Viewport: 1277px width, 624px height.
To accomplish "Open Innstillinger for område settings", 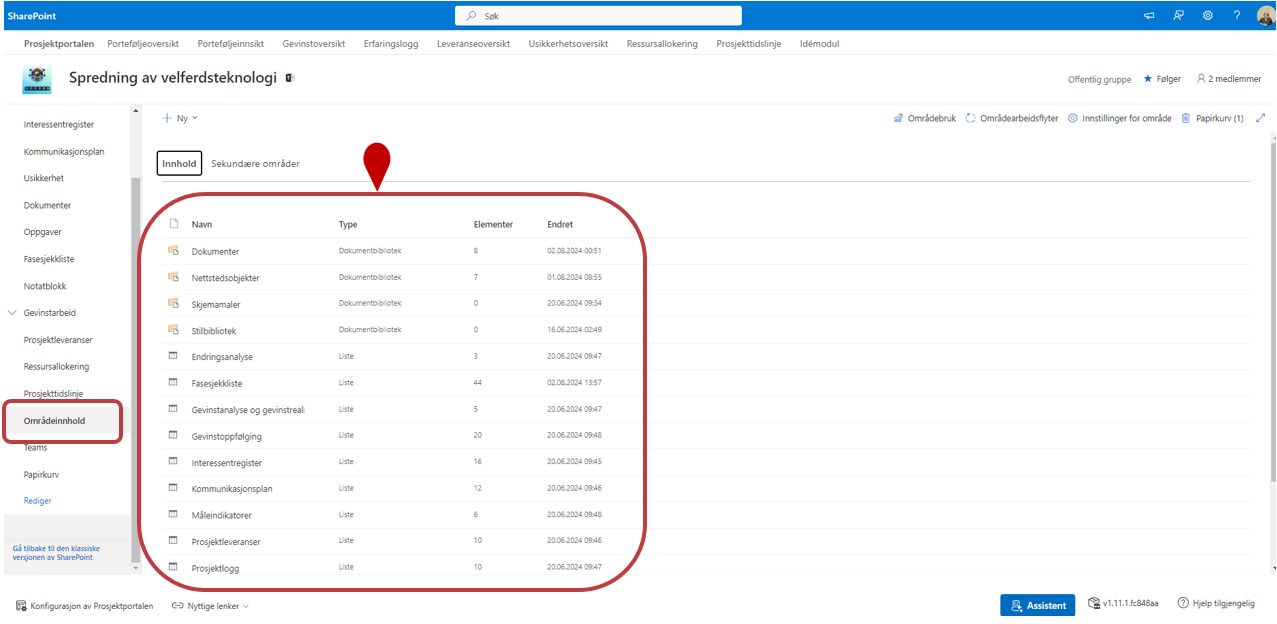I will tap(1120, 118).
